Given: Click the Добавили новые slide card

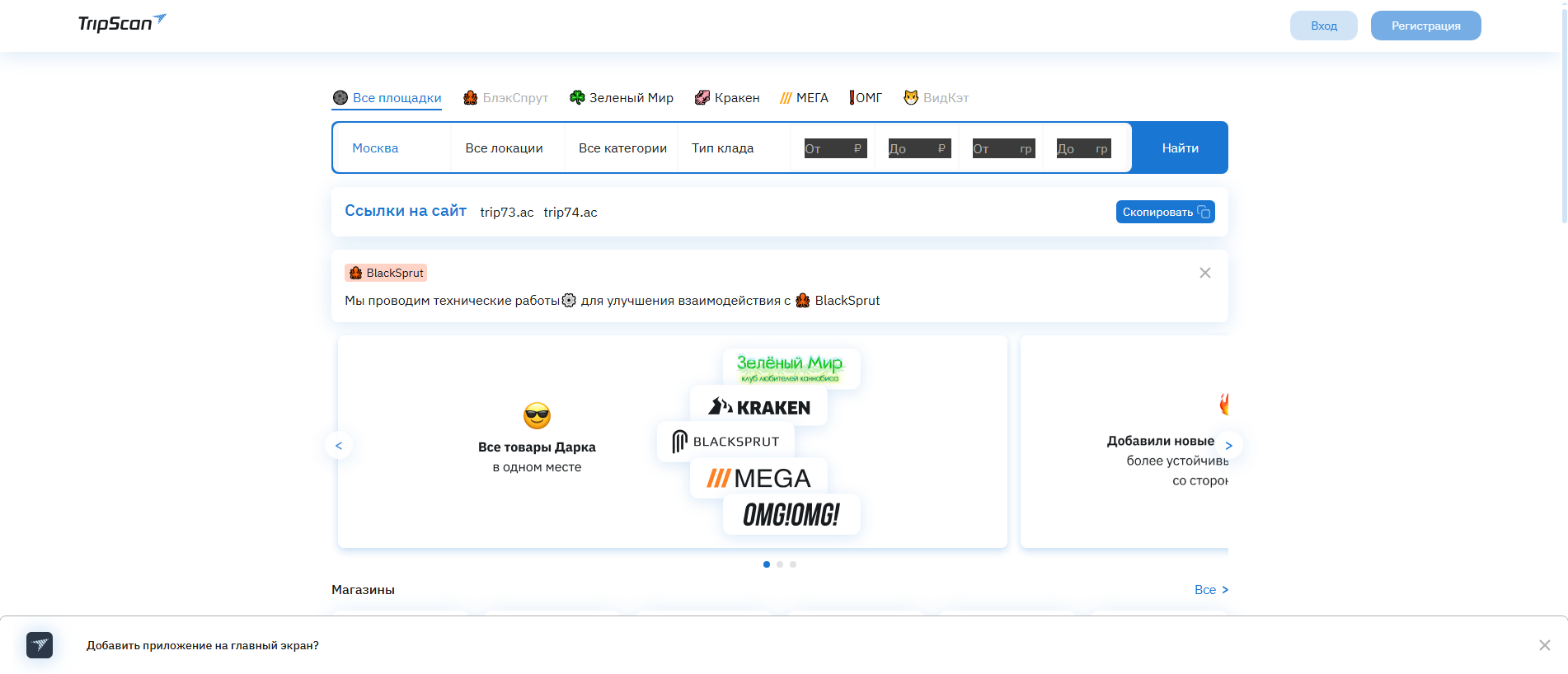Looking at the screenshot, I should tap(1124, 442).
